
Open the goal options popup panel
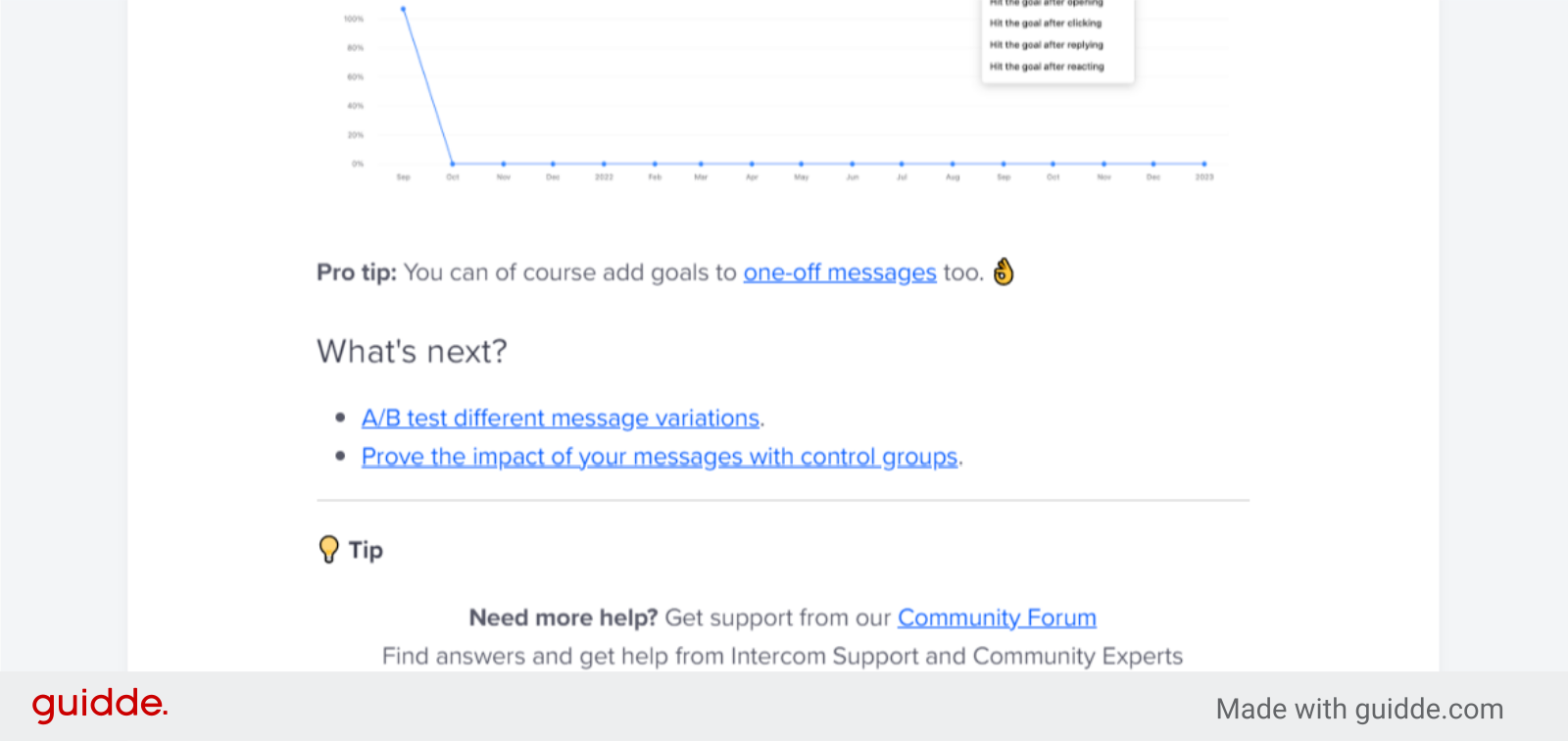[x=1056, y=39]
